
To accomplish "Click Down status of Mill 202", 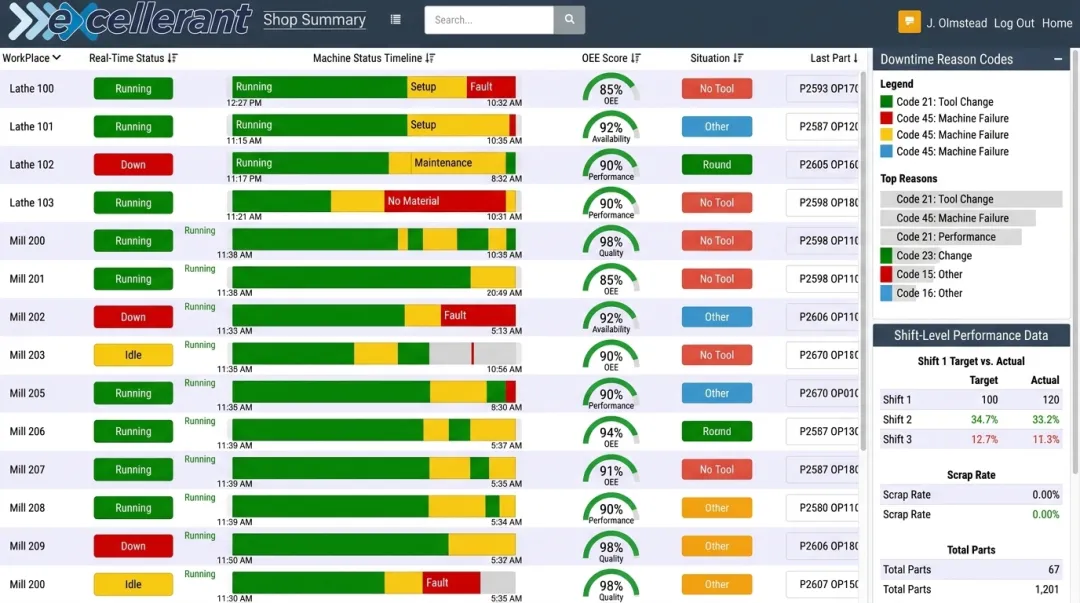I will point(133,317).
